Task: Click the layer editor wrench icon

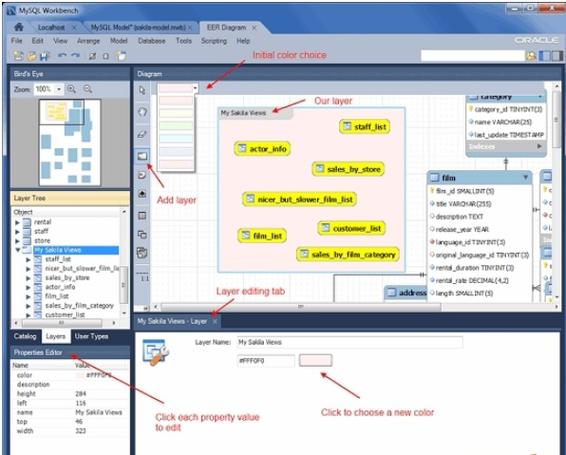Action: (x=155, y=351)
